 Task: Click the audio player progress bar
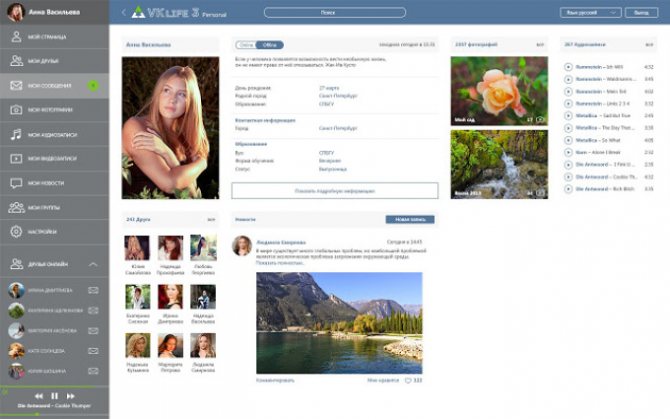[x=54, y=414]
